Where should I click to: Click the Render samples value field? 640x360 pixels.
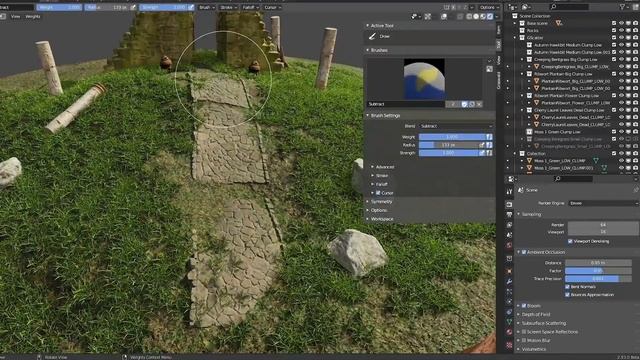[603, 224]
